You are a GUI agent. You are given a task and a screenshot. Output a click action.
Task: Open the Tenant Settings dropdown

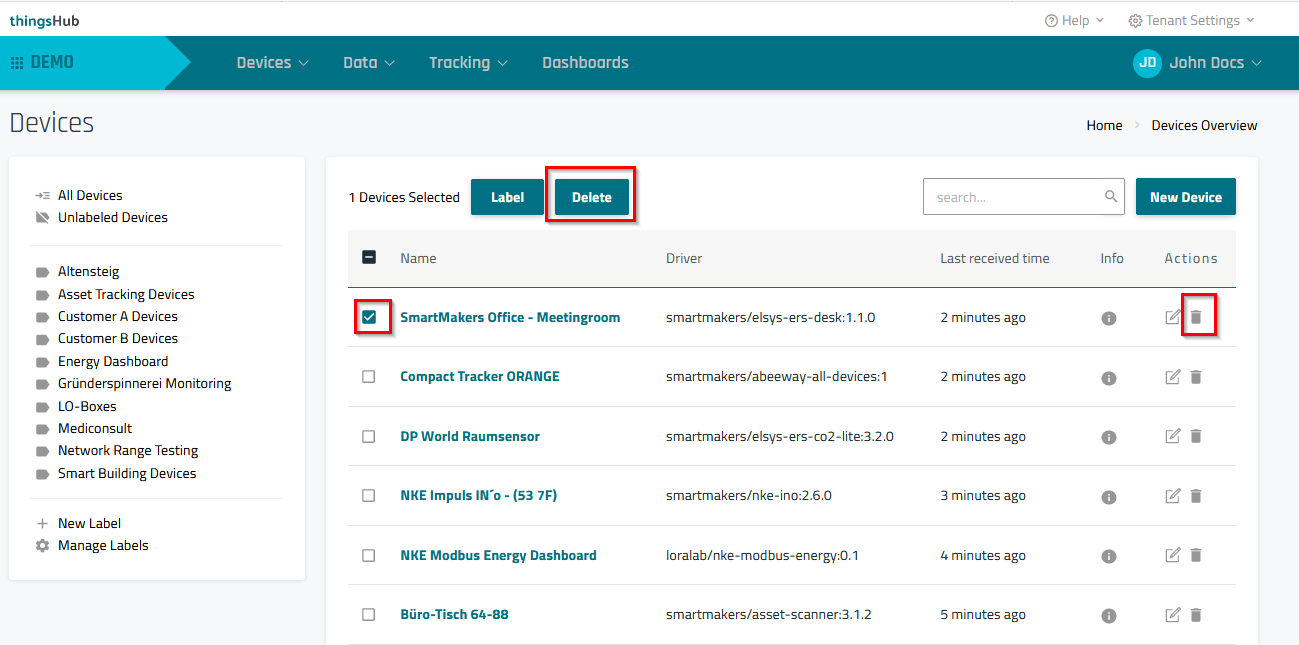tap(1190, 20)
